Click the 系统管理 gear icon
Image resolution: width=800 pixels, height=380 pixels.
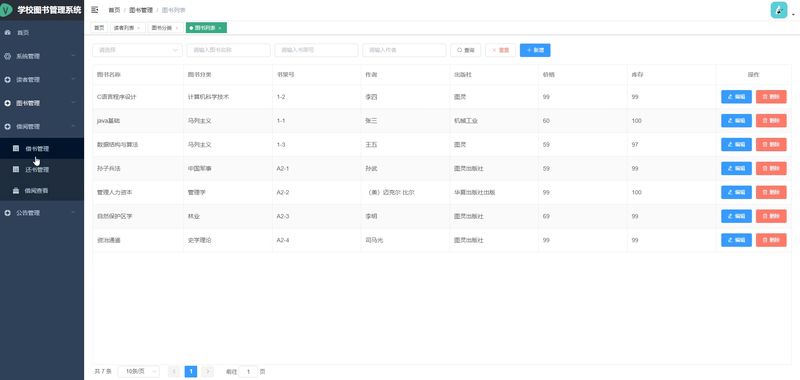7,56
